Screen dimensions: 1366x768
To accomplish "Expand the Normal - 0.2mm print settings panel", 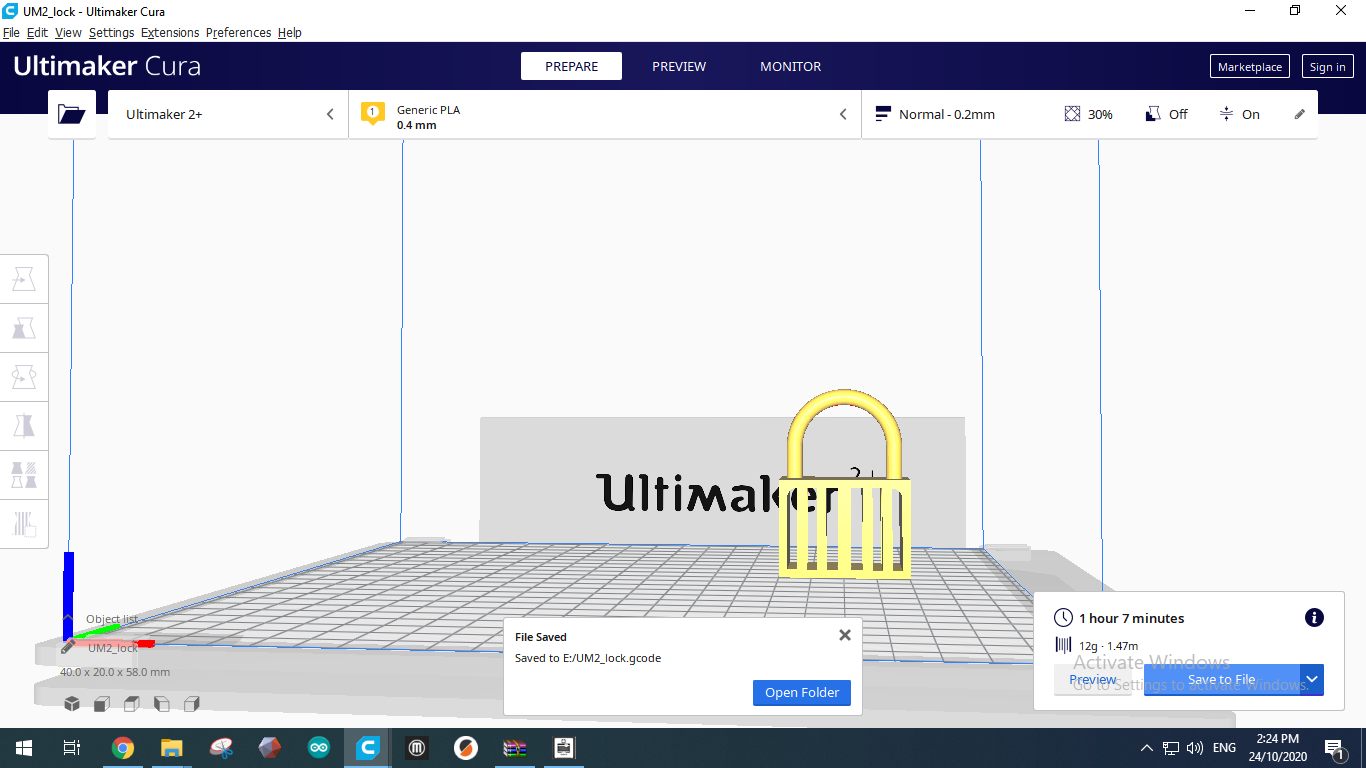I will tap(1090, 114).
